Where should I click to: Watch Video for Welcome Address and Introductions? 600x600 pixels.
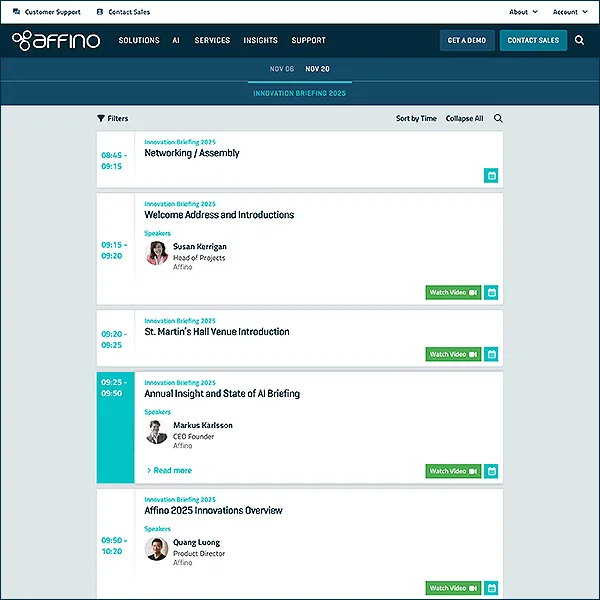tap(453, 293)
